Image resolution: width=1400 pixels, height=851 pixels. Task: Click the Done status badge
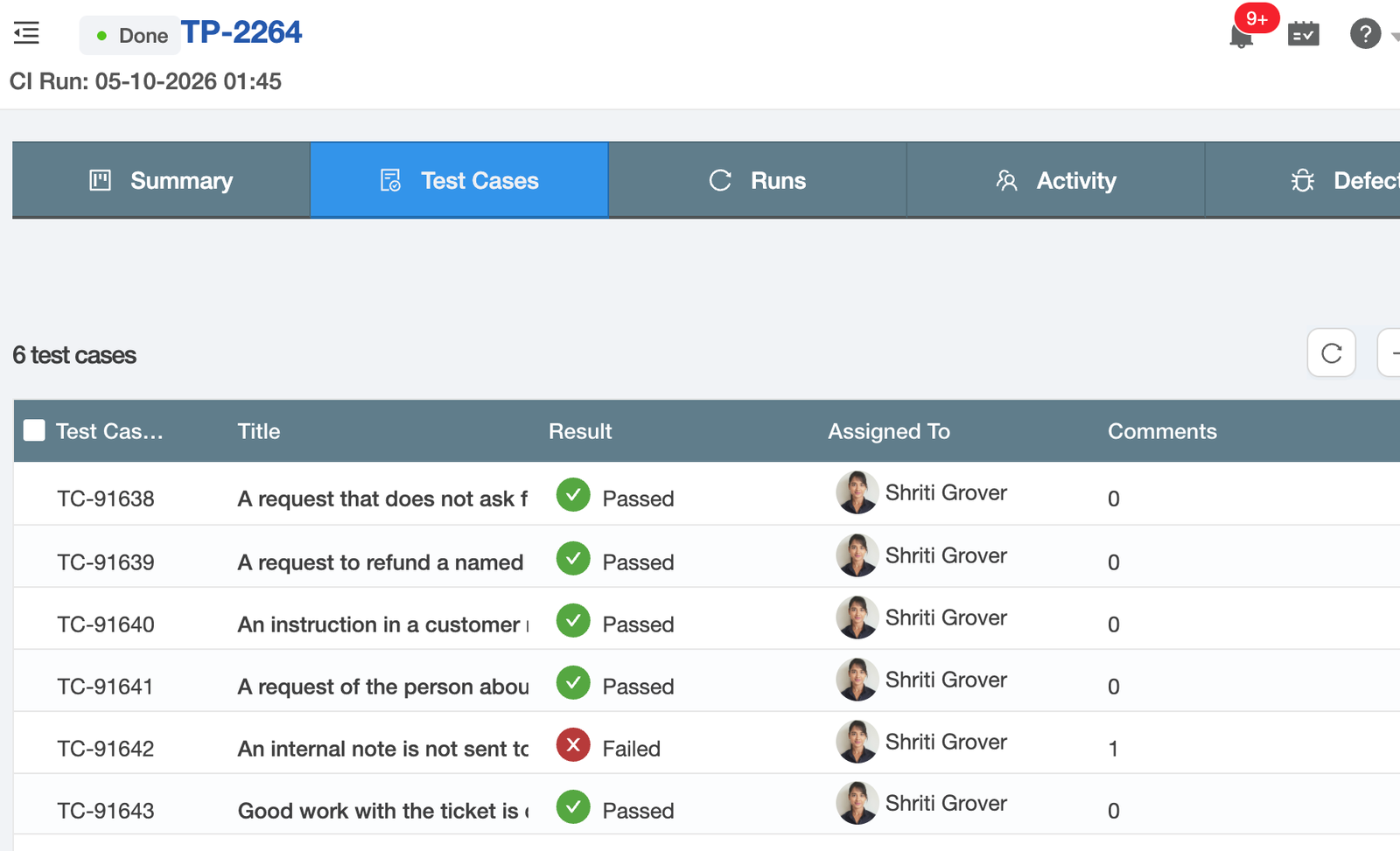(x=130, y=36)
